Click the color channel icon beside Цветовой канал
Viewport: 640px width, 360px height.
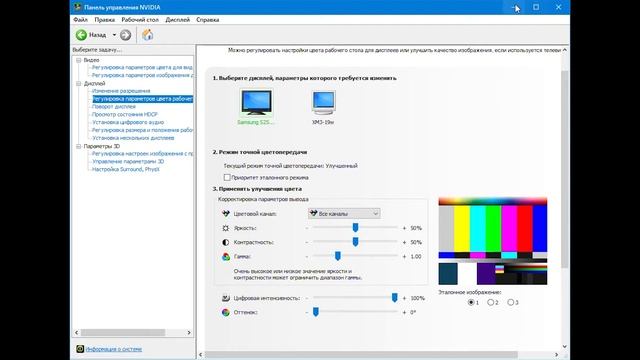[x=226, y=213]
